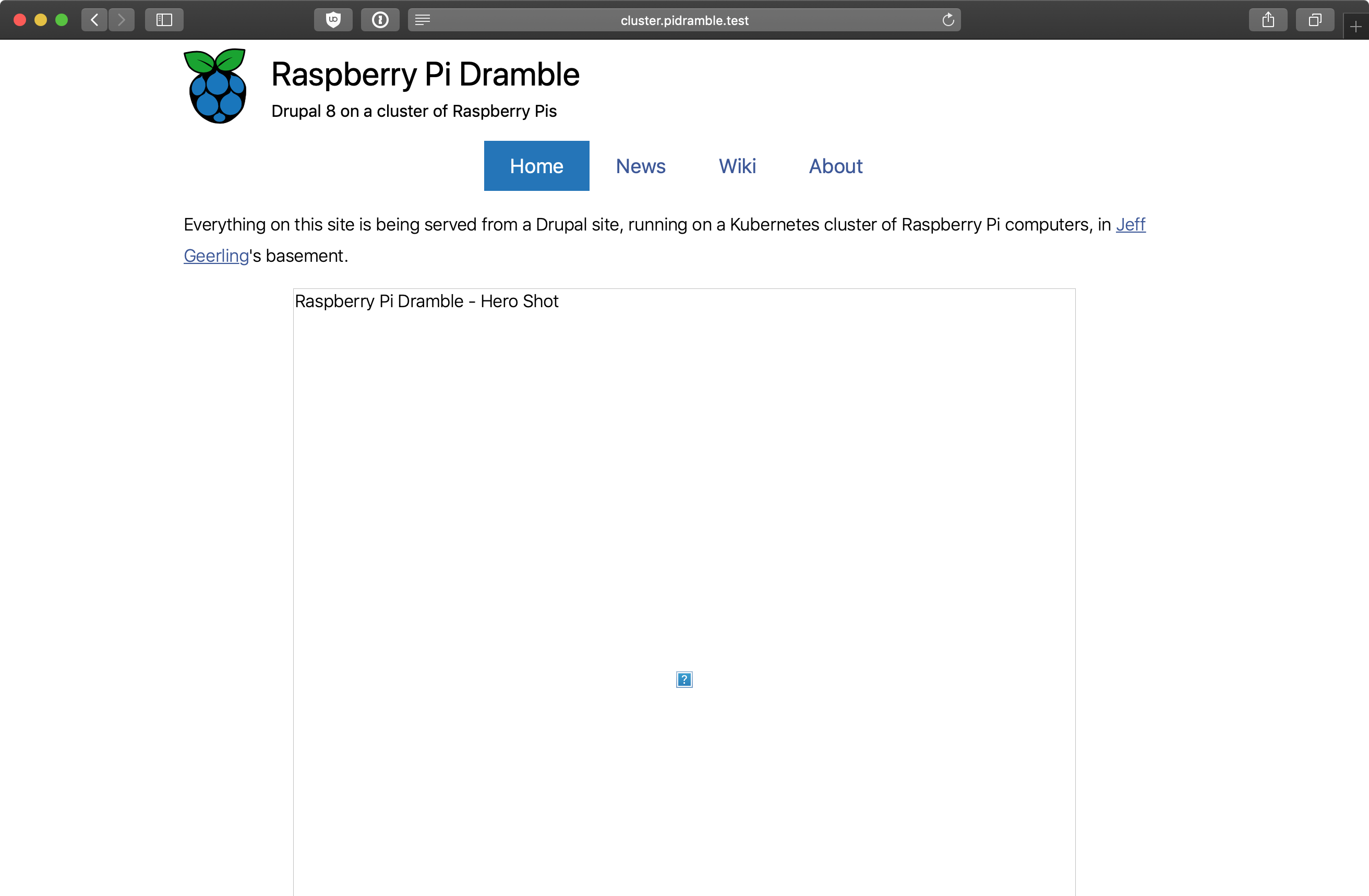This screenshot has width=1369, height=896.
Task: Go to the Wiki page
Action: 737,166
